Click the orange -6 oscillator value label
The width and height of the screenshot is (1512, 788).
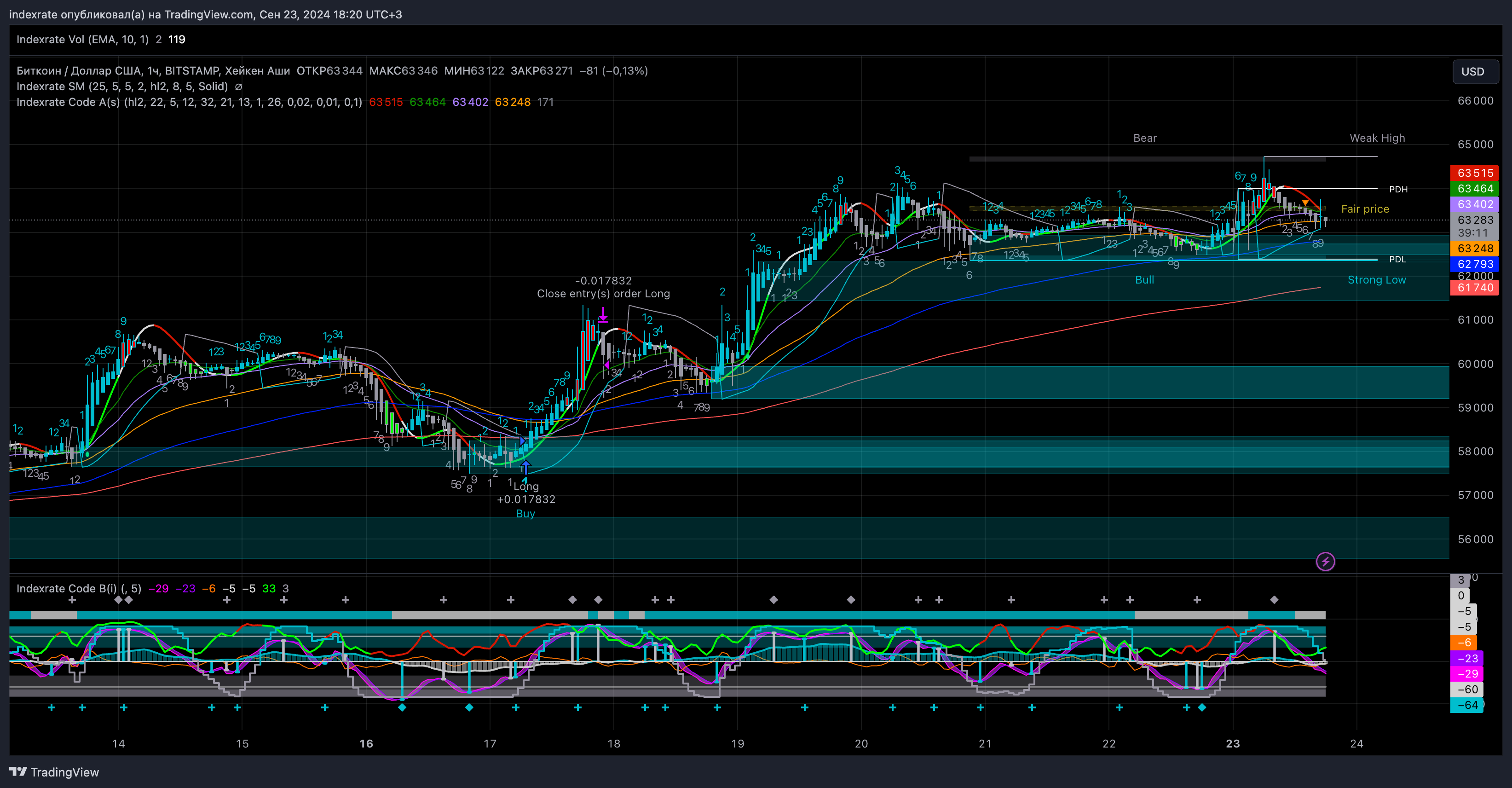[x=1464, y=643]
